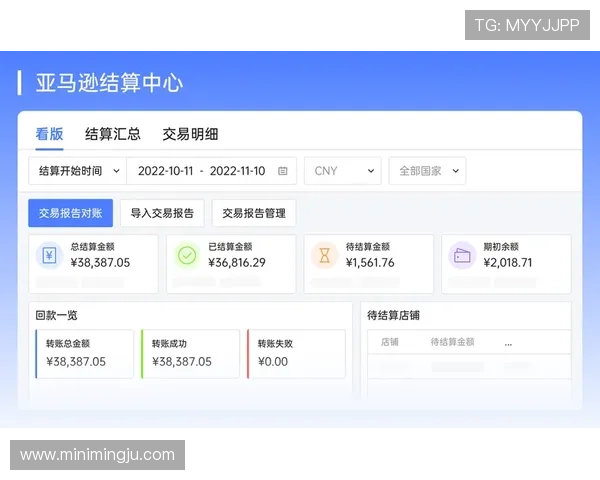Click the hourglass icon on 待结算金额 card

coord(324,255)
